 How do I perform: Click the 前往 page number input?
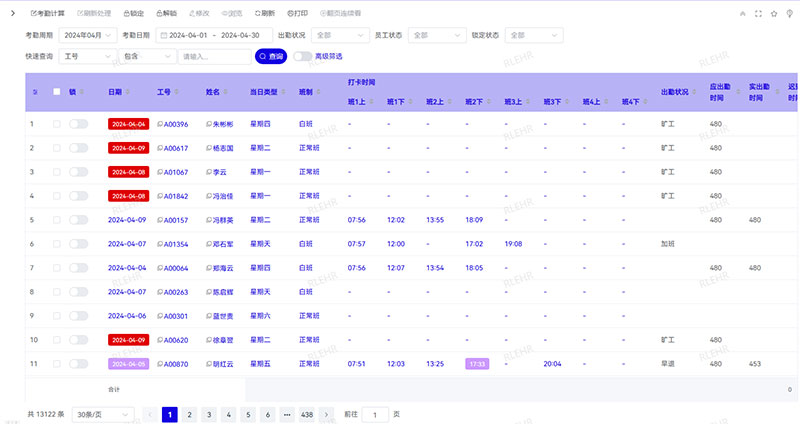tap(375, 415)
